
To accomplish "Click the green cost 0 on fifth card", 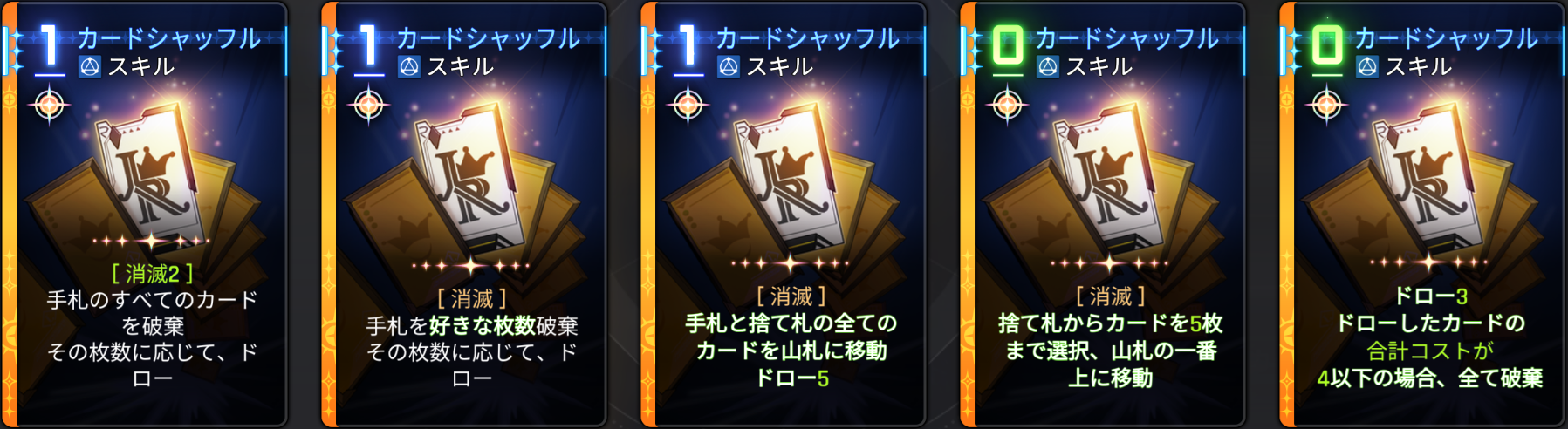I will coord(1327,44).
